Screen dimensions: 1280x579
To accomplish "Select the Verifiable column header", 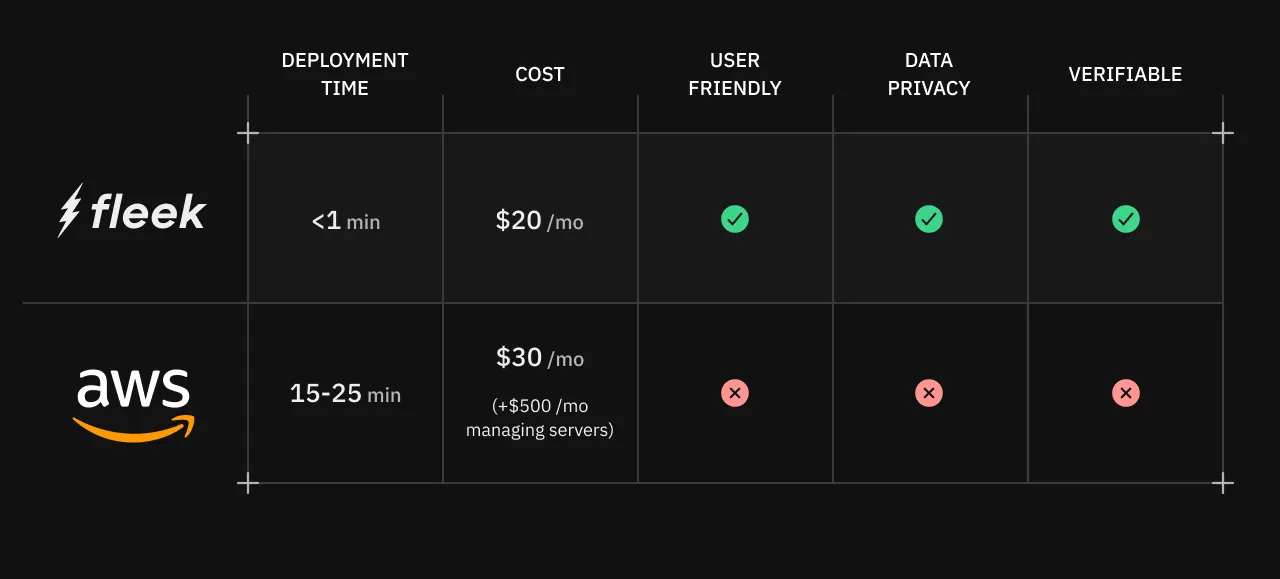I will [1125, 74].
